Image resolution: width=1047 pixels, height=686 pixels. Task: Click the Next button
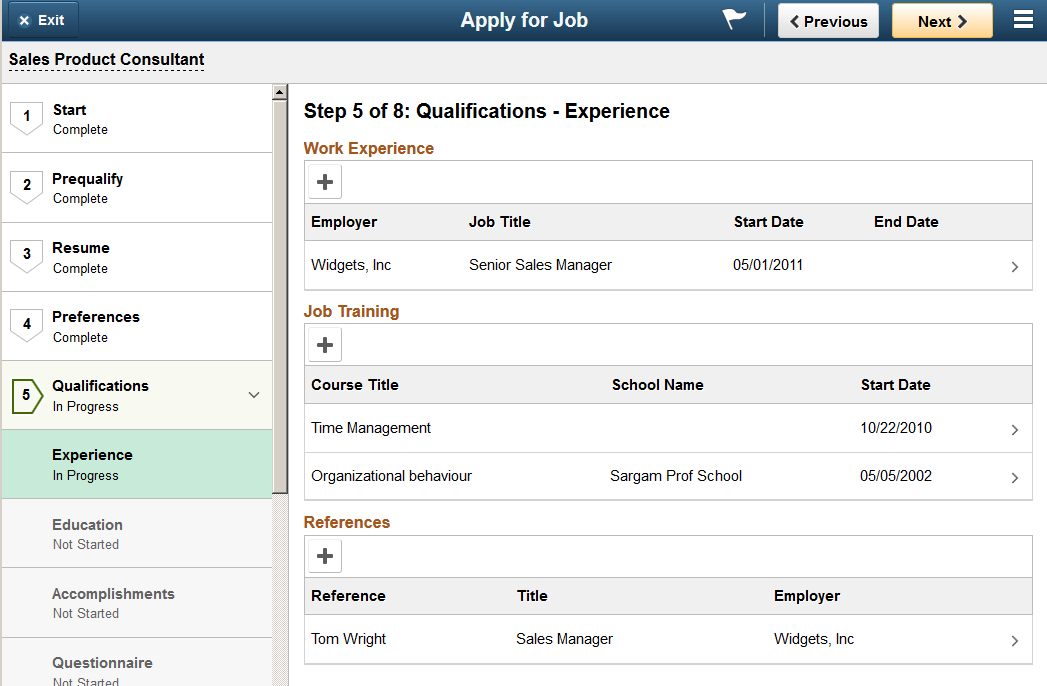click(x=942, y=21)
